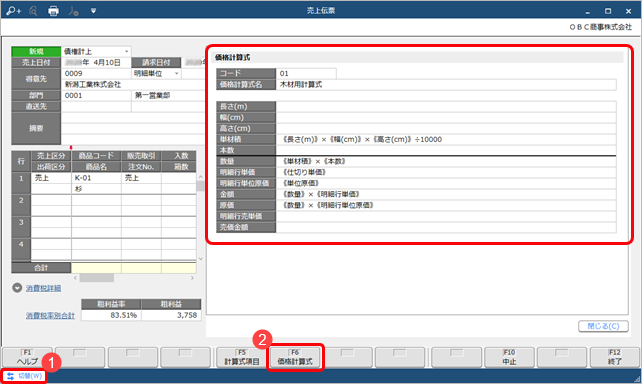Screen dimensions: 642x384
Task: Click the 粗利益率 value 83.51%
Action: pos(111,315)
